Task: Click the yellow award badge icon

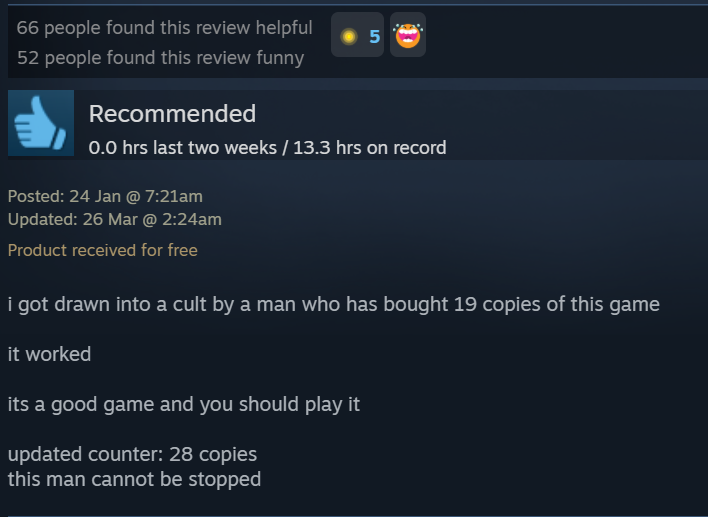Action: pos(349,36)
